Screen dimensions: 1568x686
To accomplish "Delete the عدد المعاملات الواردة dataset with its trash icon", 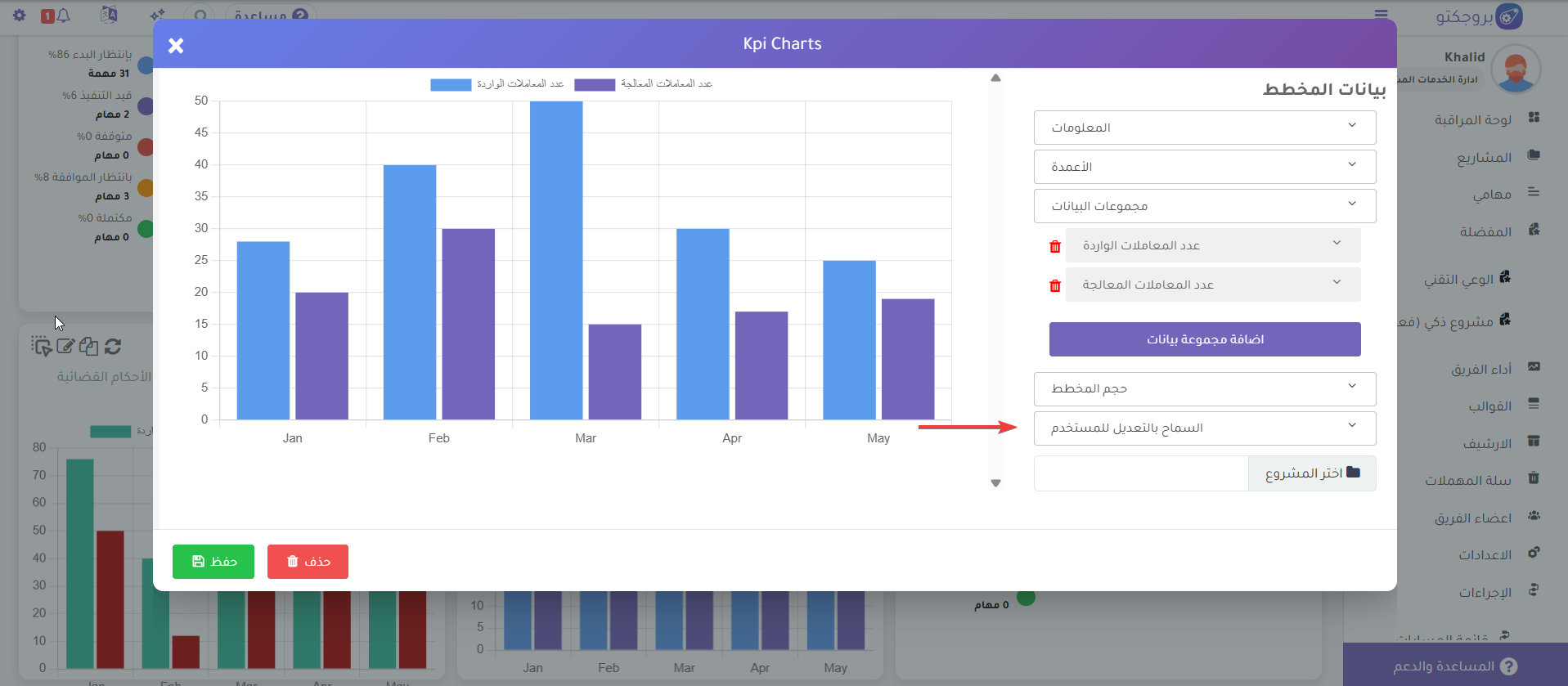I will [1054, 246].
